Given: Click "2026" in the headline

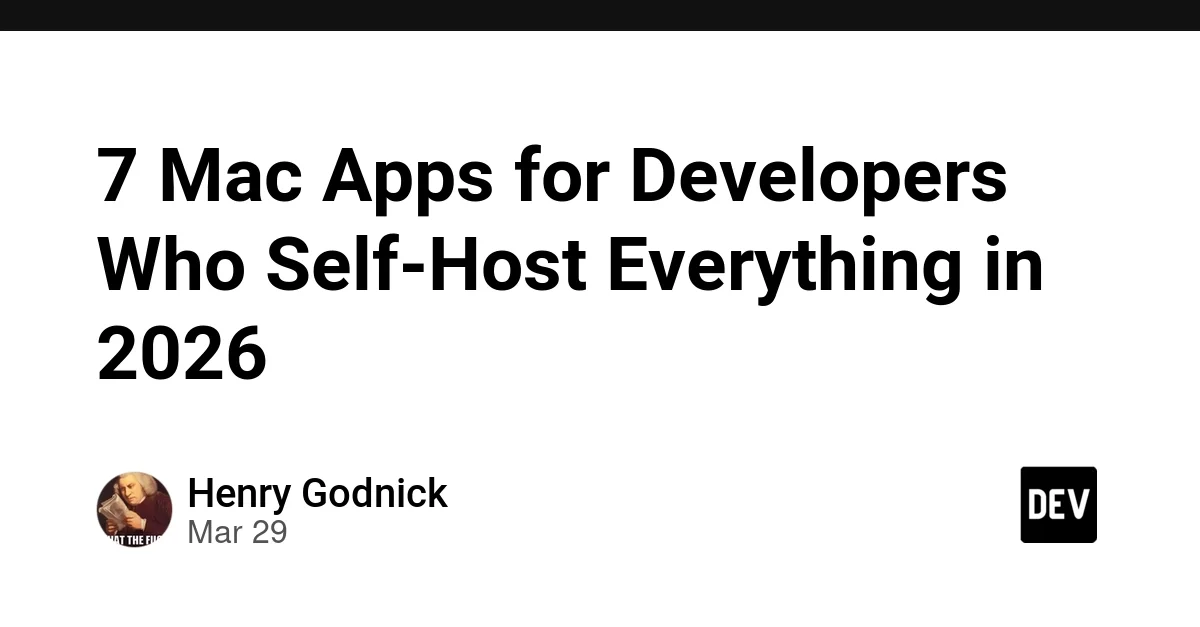Looking at the screenshot, I should coord(182,354).
